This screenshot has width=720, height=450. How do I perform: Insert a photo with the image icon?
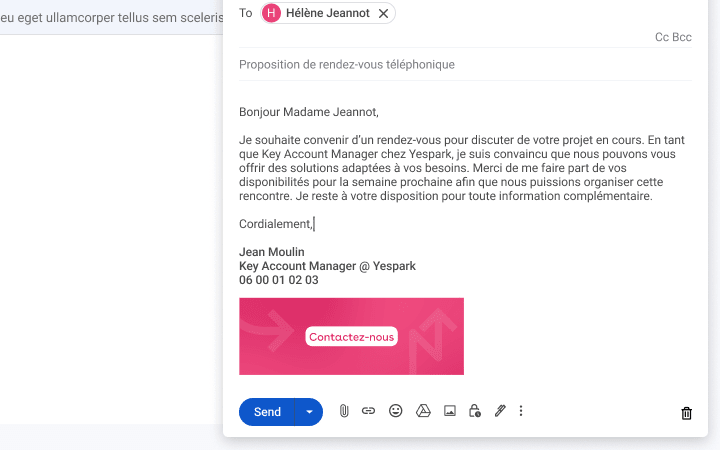click(450, 411)
